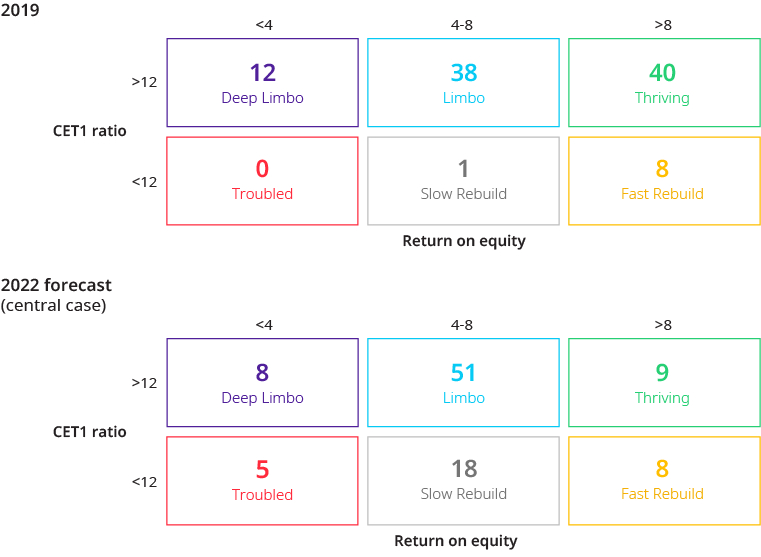Click the 2019 Deep Limbo box showing 12

tap(262, 83)
